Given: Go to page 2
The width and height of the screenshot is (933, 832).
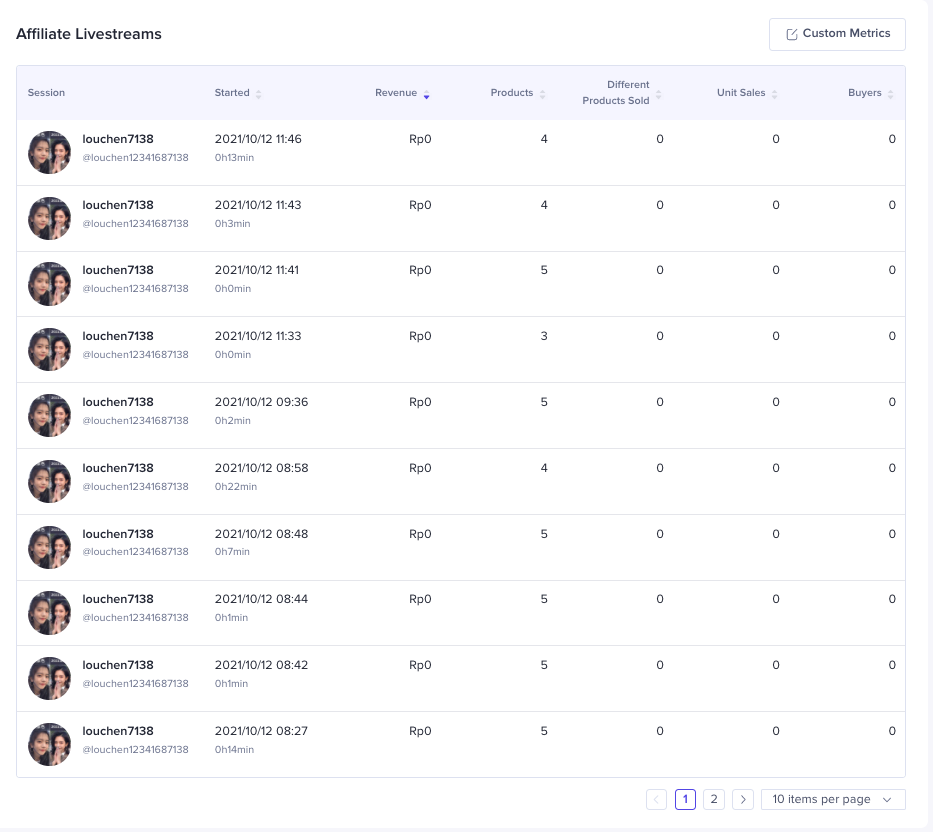Looking at the screenshot, I should point(714,799).
